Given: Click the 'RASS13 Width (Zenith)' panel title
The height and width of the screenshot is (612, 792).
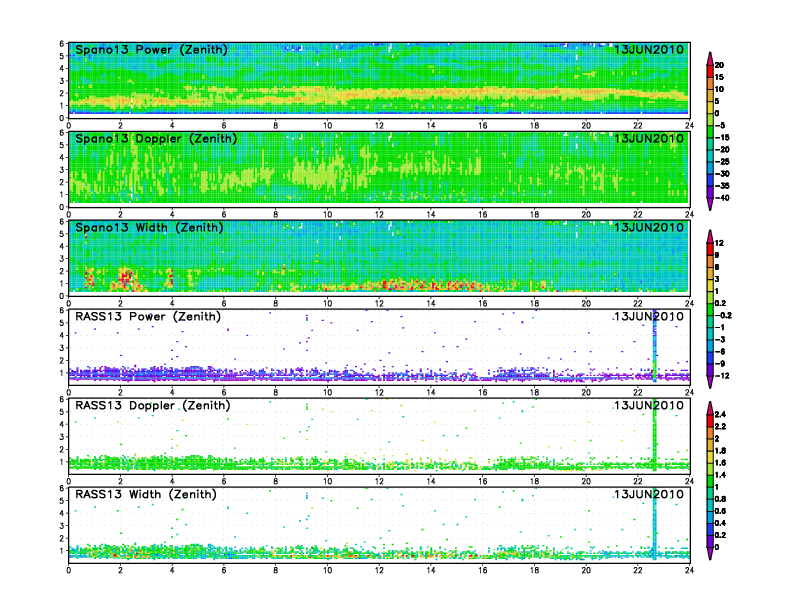Looking at the screenshot, I should click(x=145, y=494).
